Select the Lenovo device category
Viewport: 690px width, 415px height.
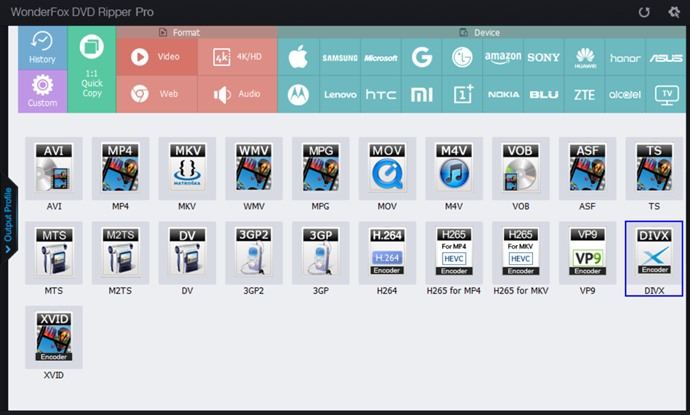pos(340,94)
